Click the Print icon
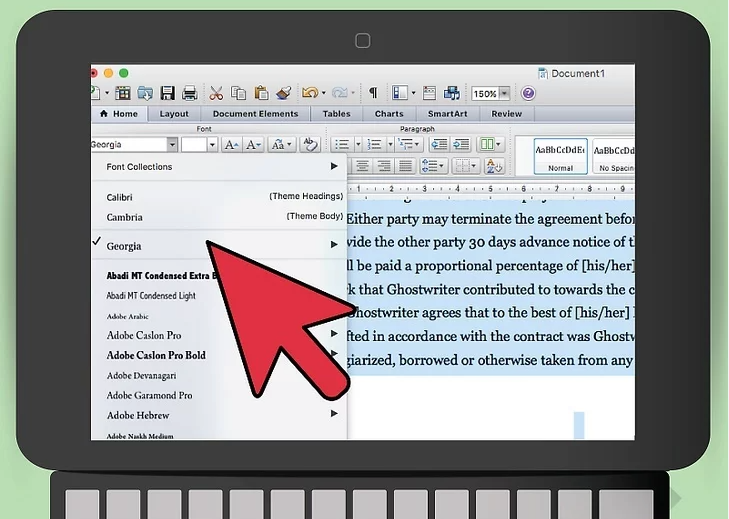 point(190,93)
